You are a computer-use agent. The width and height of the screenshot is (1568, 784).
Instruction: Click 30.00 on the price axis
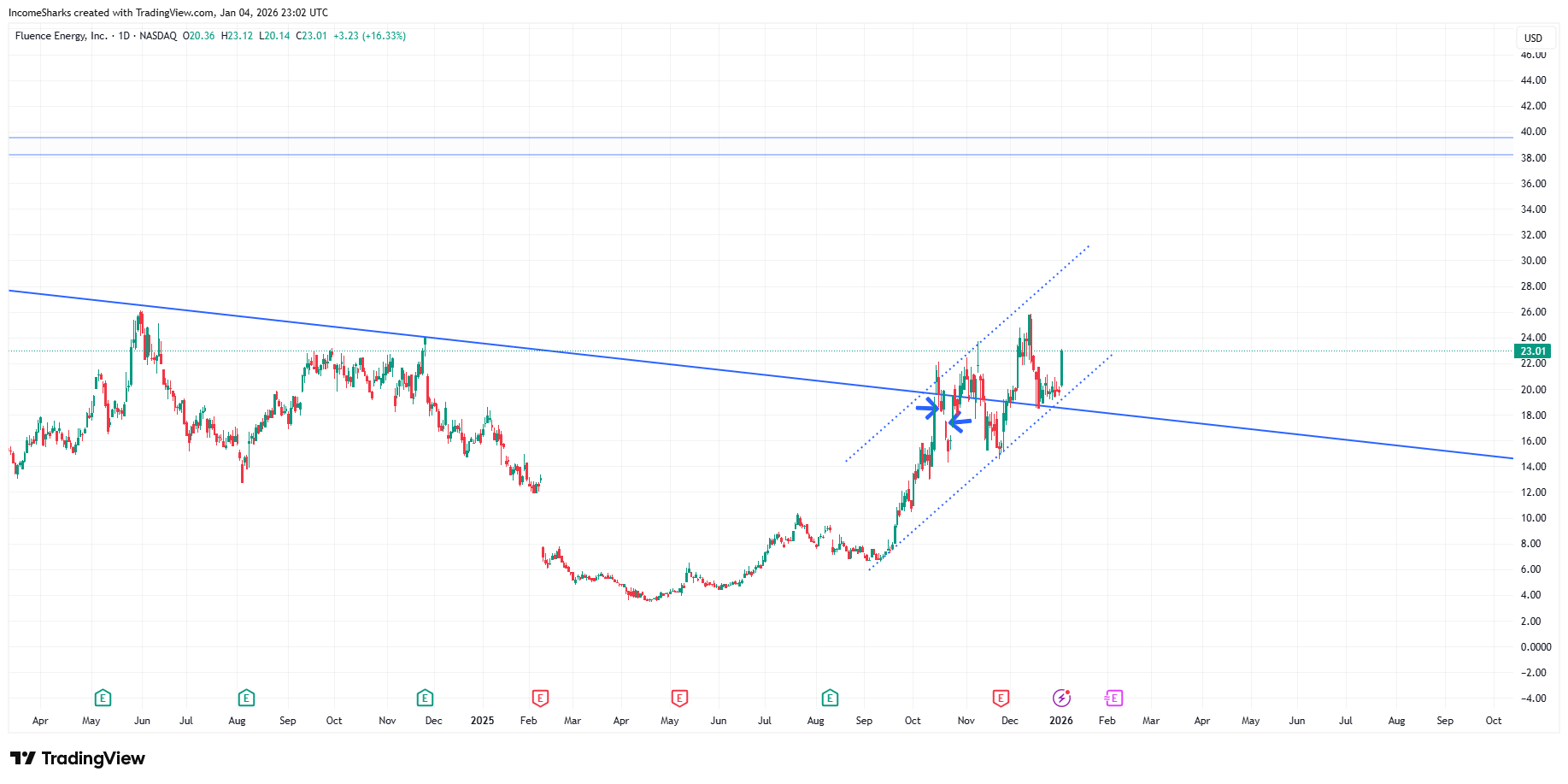1534,261
